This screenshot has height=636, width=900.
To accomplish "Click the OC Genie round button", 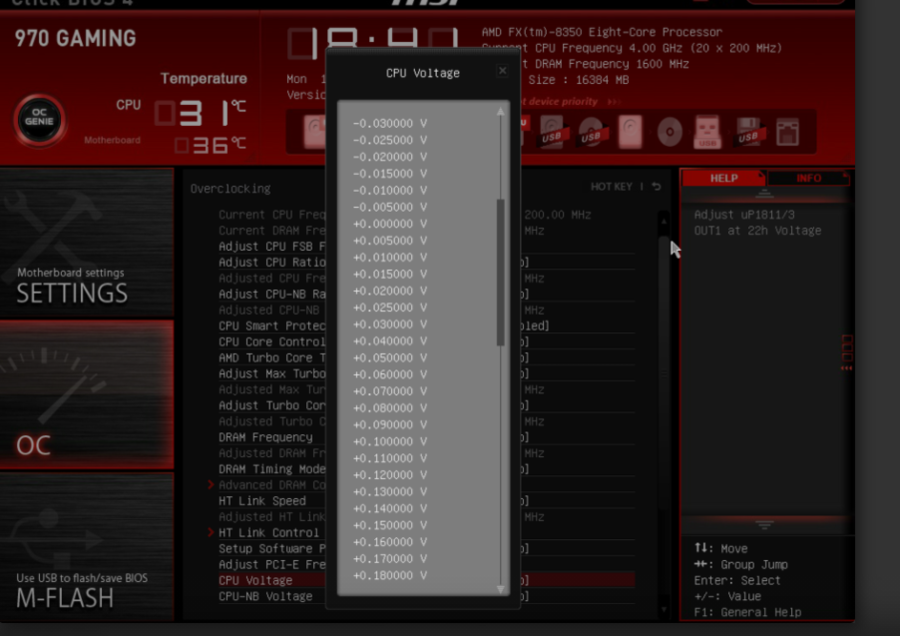I will click(x=39, y=121).
